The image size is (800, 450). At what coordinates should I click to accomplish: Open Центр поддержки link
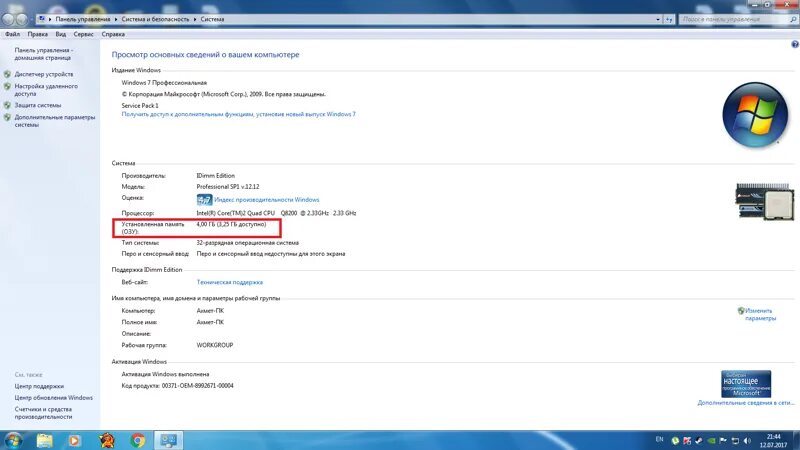point(39,386)
